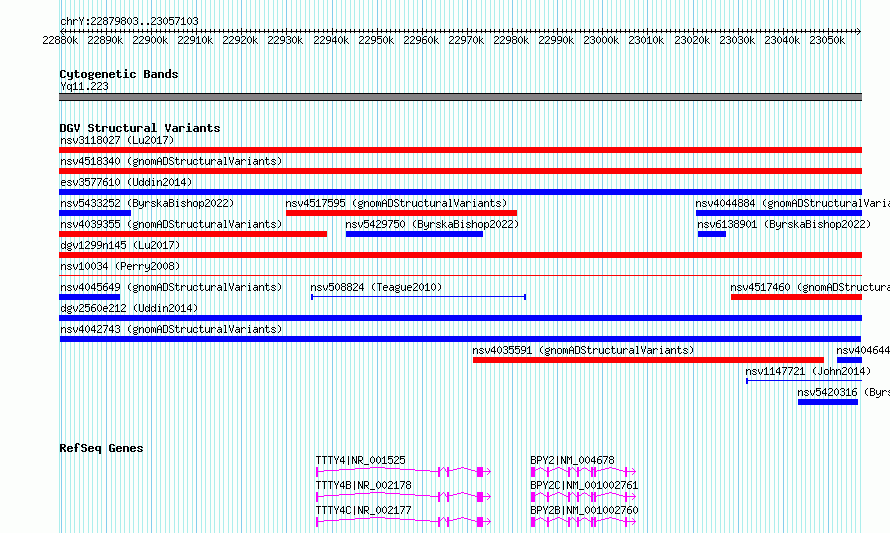Click the nsv3118027 (Lu2017) red variant bar
The image size is (890, 533).
(460, 150)
